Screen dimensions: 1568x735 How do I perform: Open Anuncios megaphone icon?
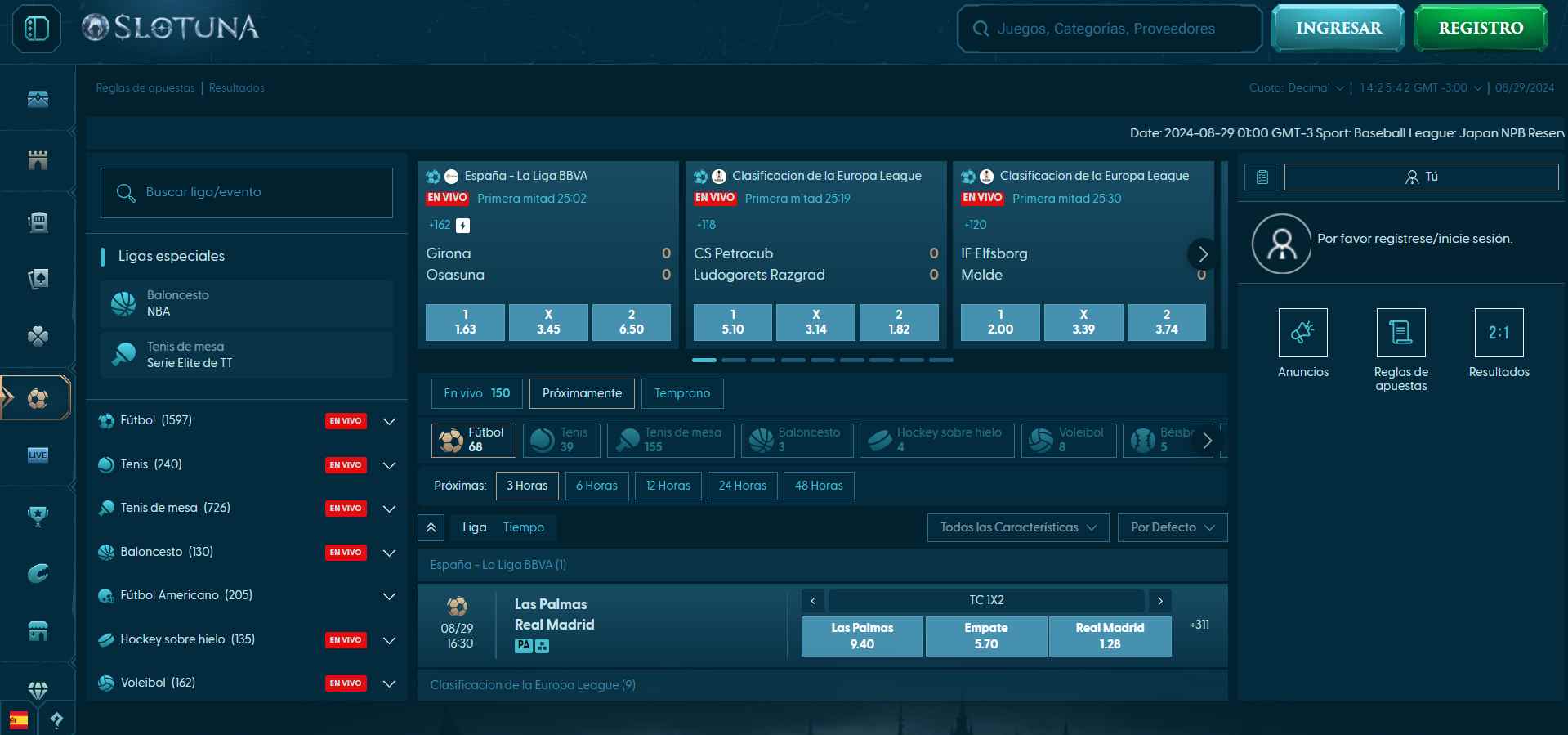pos(1302,333)
